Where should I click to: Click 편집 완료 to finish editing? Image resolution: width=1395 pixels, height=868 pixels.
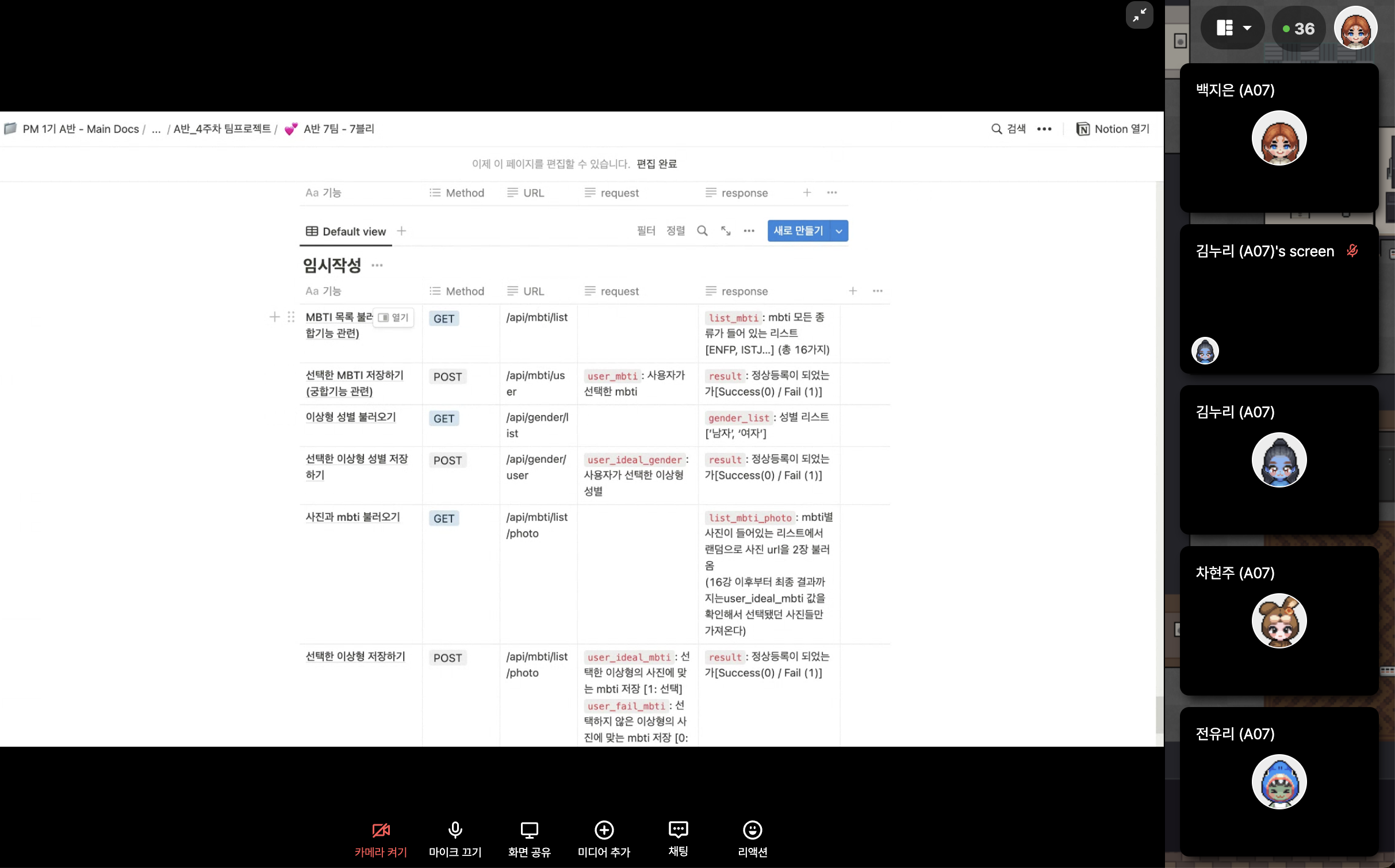(657, 164)
